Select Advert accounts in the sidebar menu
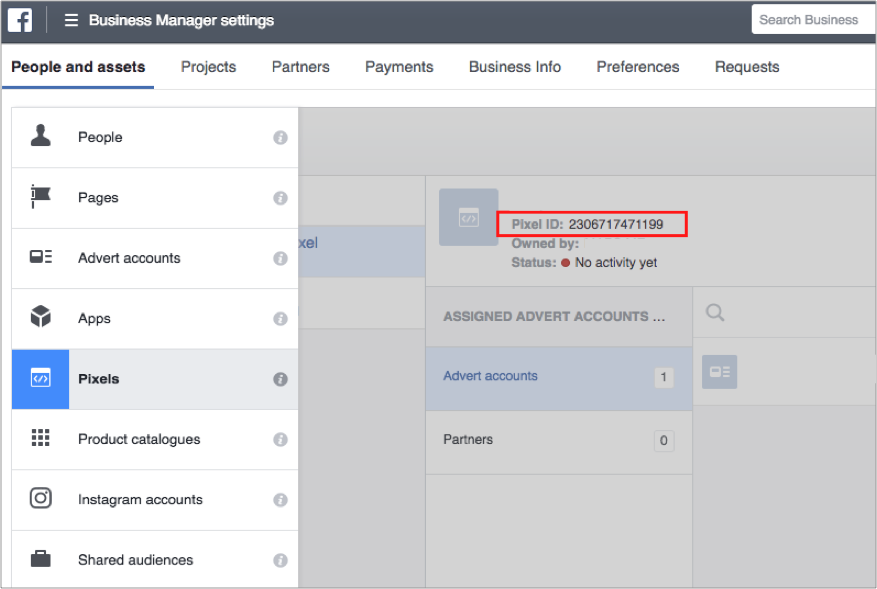877x589 pixels. pos(155,258)
